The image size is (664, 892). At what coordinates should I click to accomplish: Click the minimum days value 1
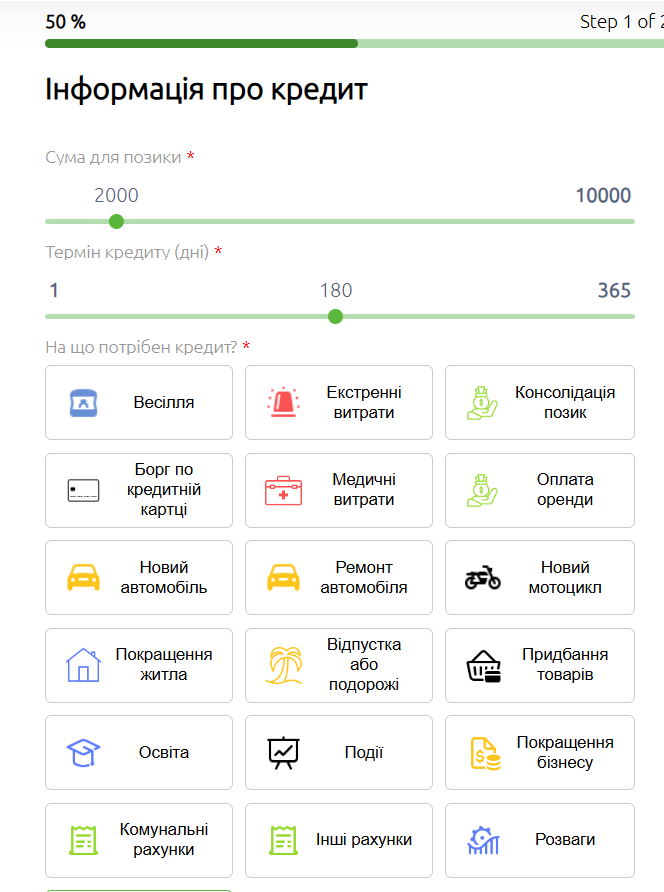54,291
